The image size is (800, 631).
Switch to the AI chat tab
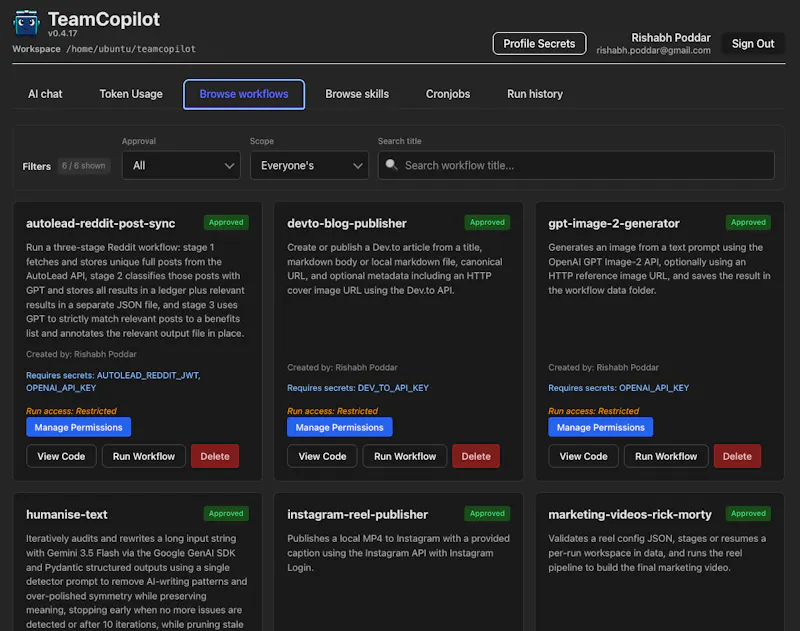45,94
